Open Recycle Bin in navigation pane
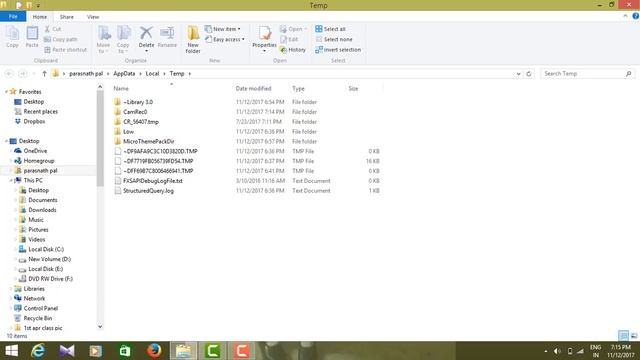This screenshot has width=640, height=360. [38, 318]
